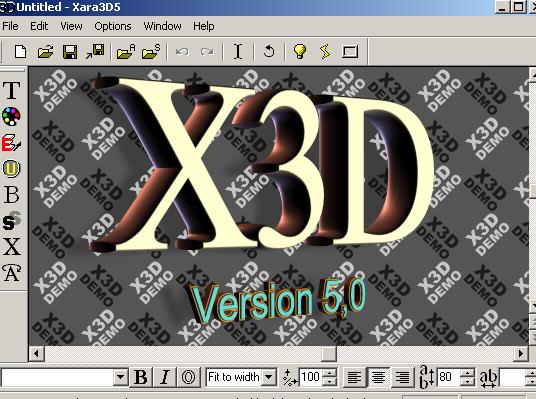
Task: Click the line spacing field showing 80
Action: pyautogui.click(x=448, y=377)
